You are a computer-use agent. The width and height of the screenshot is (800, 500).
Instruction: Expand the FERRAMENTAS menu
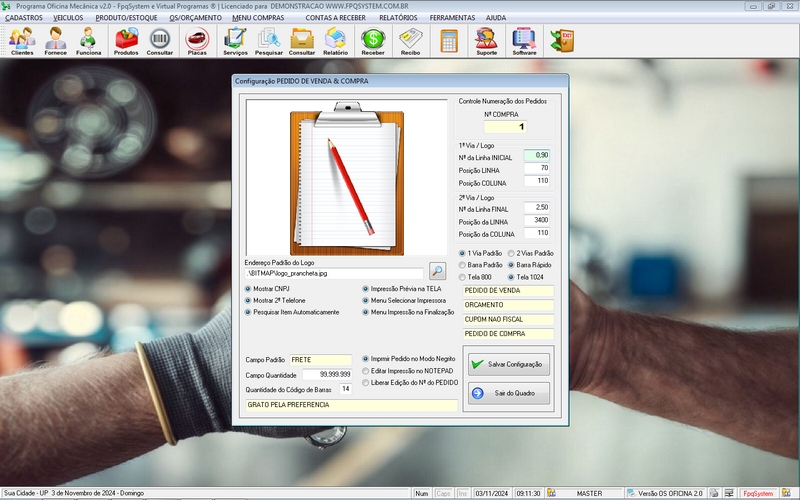point(452,18)
